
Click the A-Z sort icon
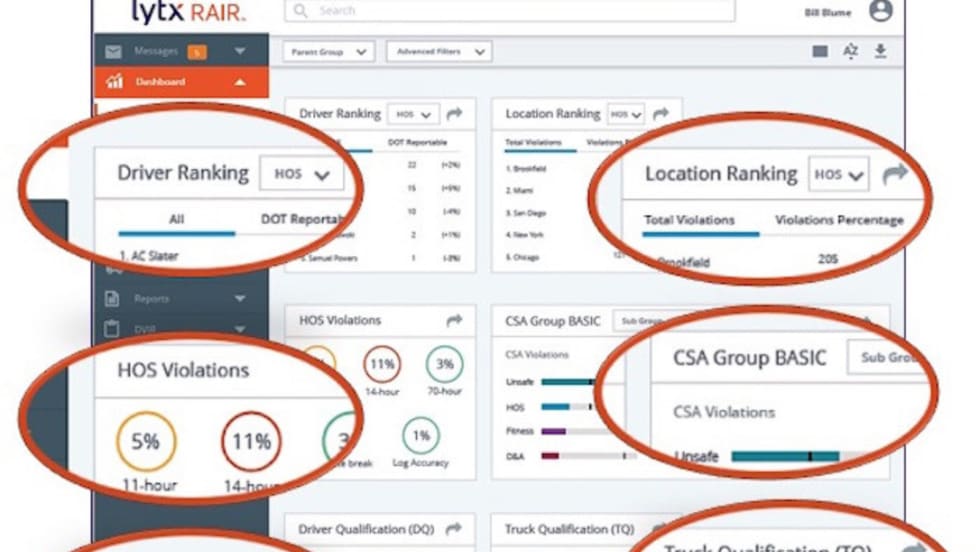point(851,52)
